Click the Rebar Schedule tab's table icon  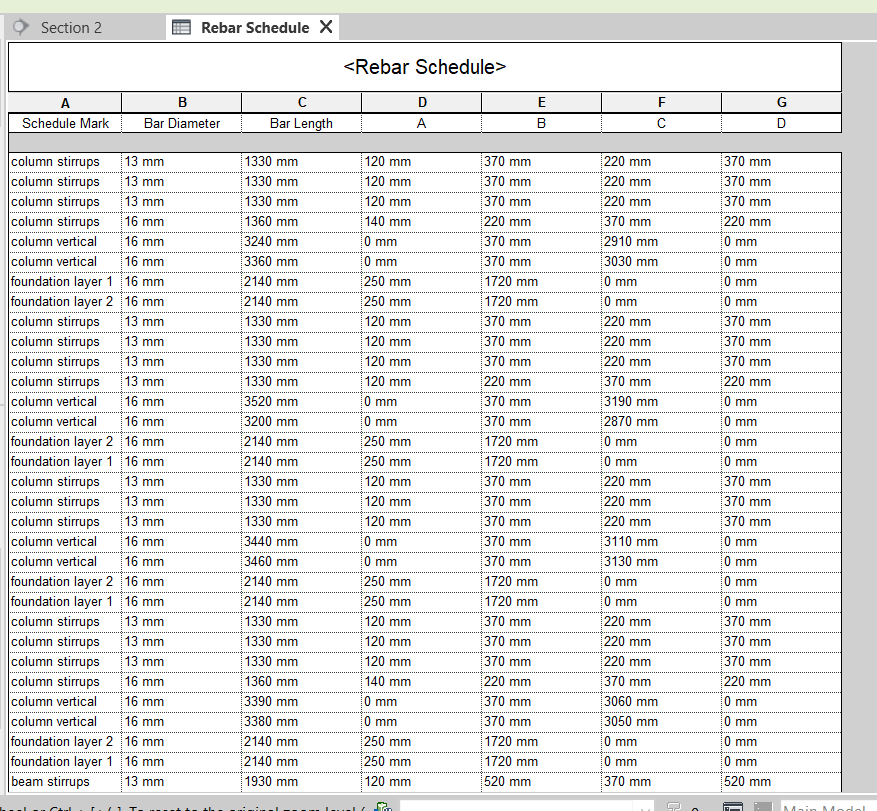pos(181,28)
